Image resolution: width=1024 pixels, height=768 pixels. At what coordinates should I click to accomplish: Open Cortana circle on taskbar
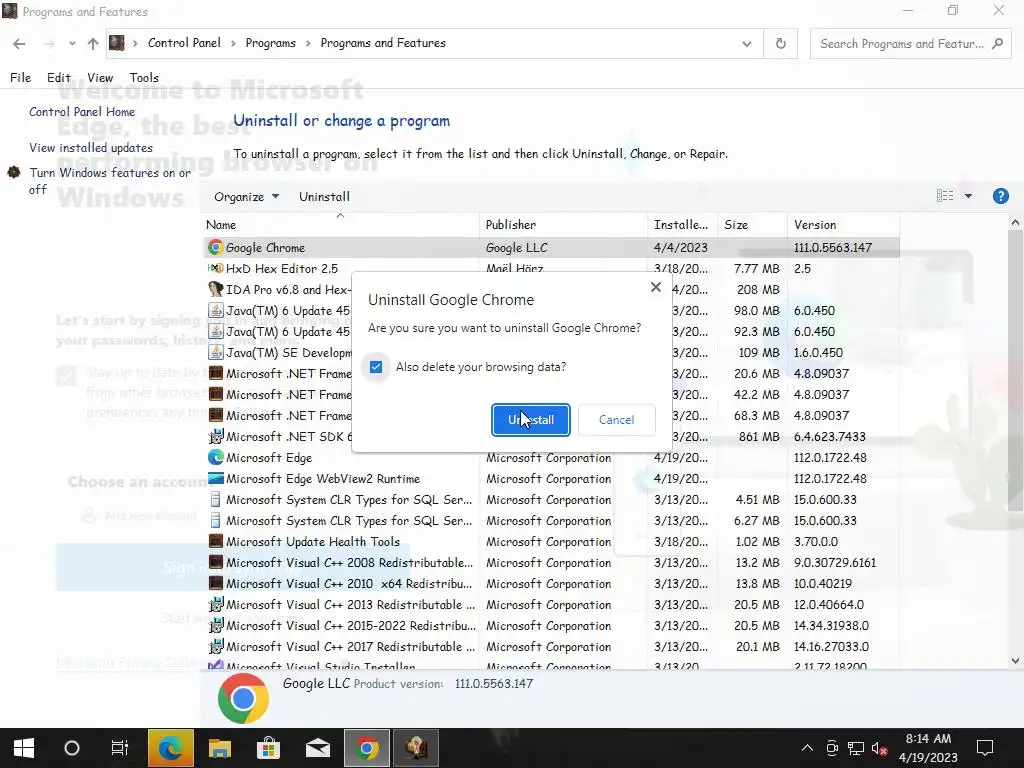[x=72, y=748]
